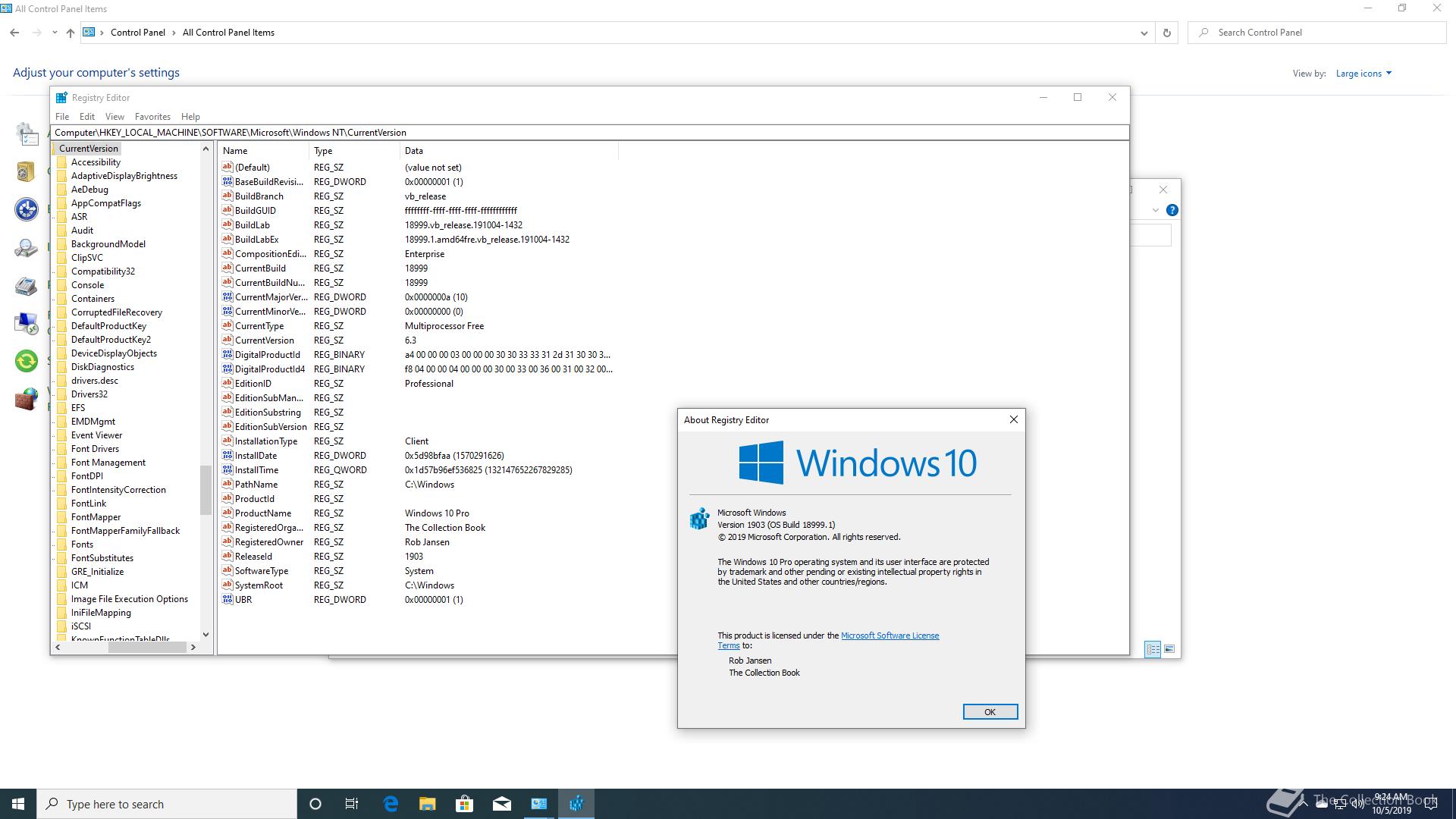Close the background dialog window

[x=1163, y=190]
